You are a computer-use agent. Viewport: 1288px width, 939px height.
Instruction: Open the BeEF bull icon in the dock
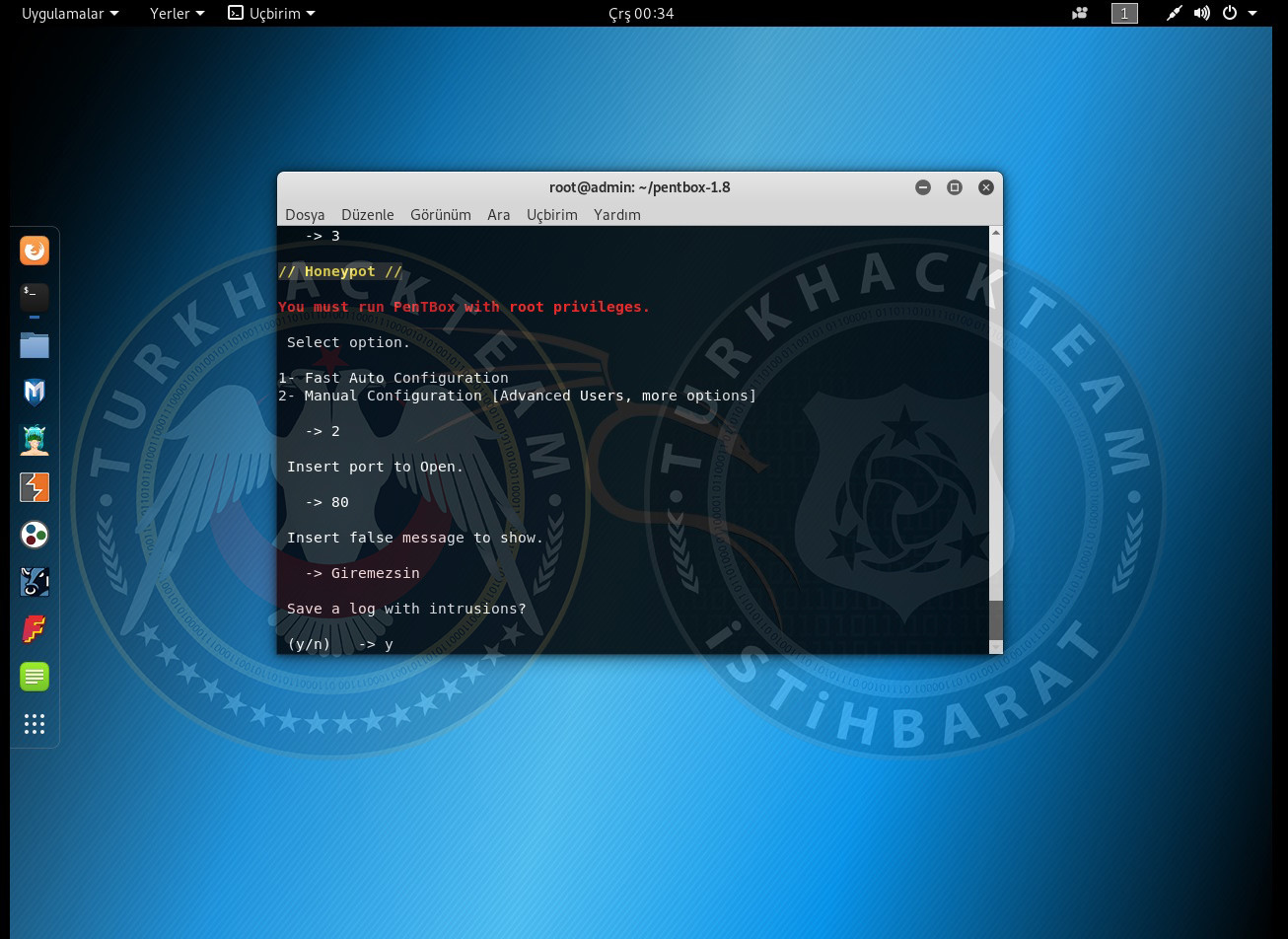point(35,582)
